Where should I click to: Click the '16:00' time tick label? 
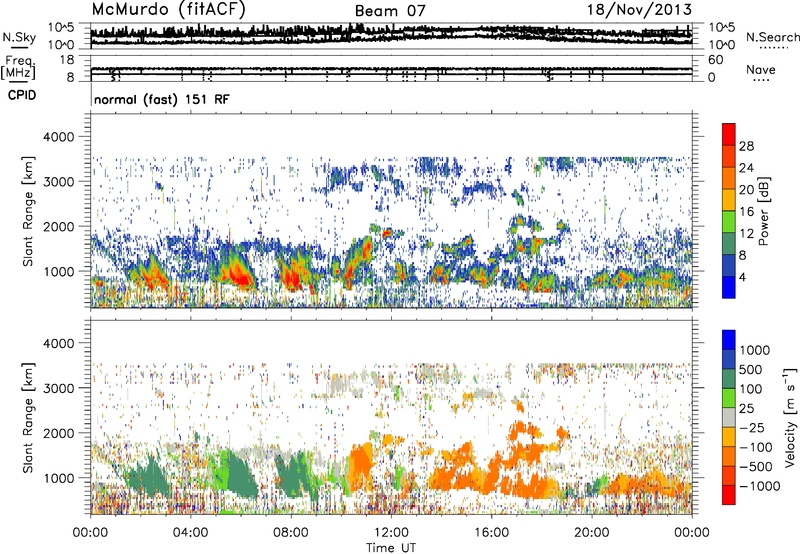coord(491,533)
